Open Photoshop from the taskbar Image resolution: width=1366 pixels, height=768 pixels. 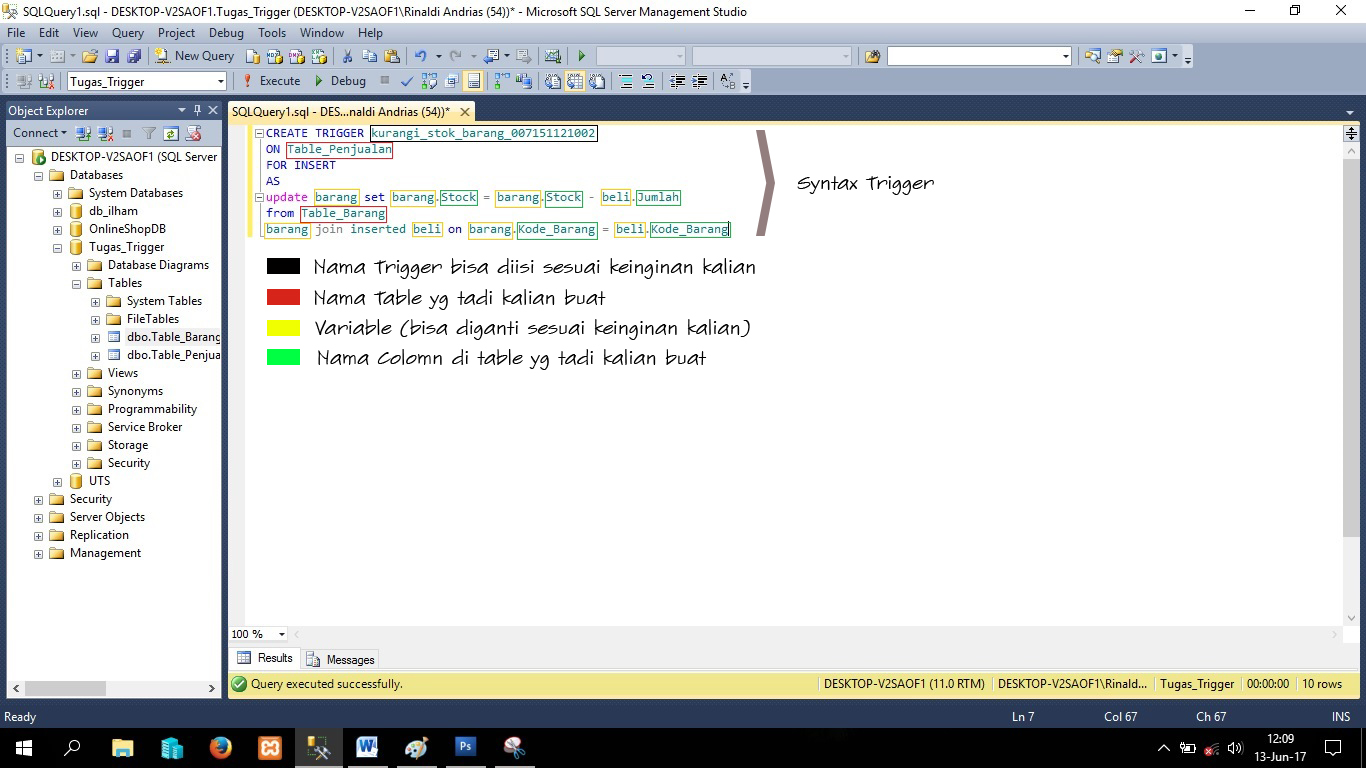(x=465, y=747)
